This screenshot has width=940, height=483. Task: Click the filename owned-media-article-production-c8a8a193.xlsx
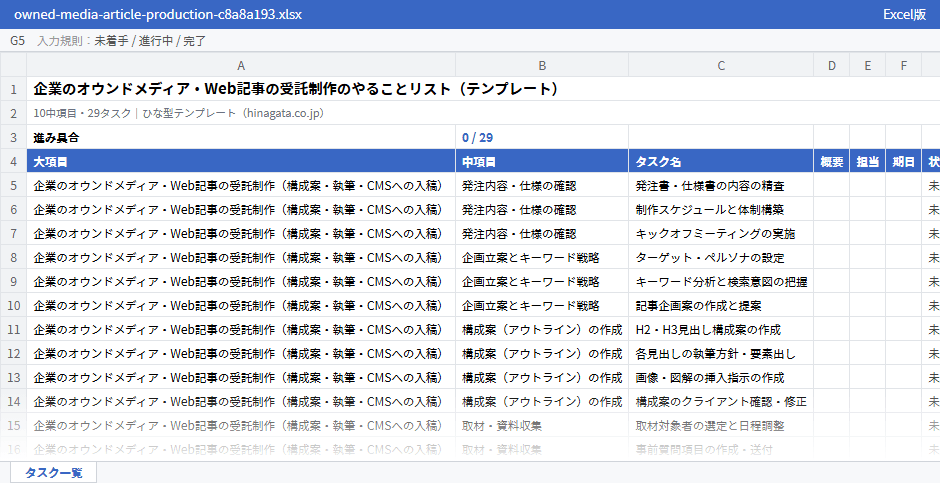coord(158,14)
